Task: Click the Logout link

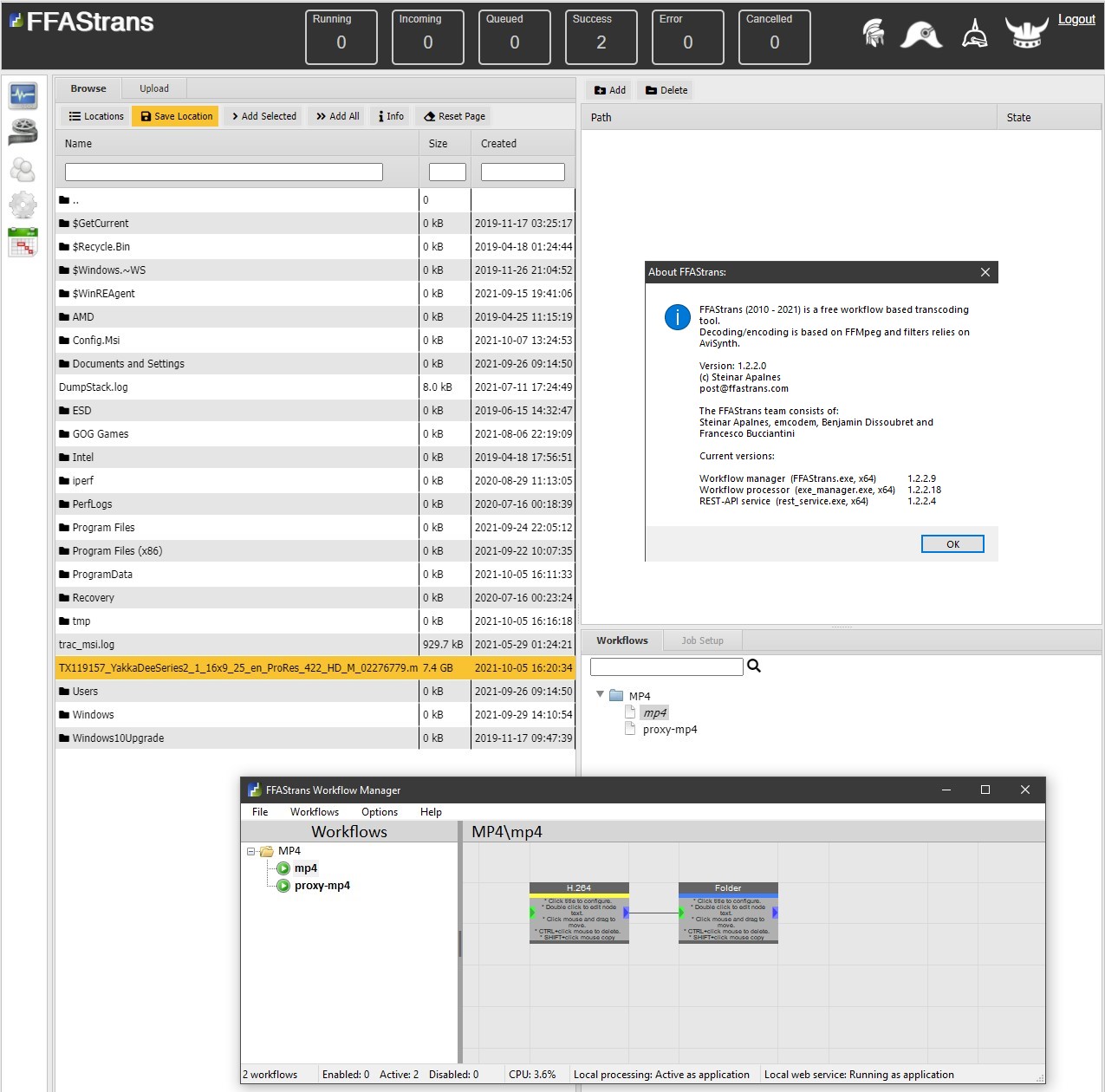Action: click(1076, 19)
